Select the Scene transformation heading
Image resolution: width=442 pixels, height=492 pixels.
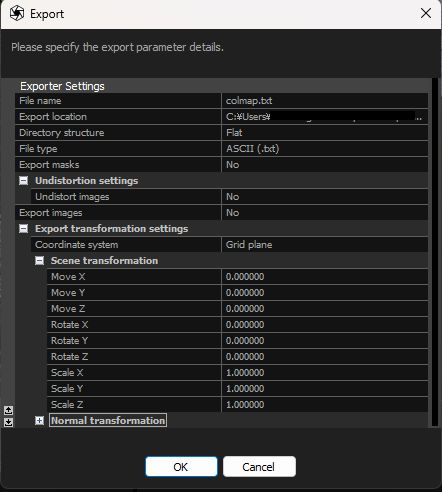(x=104, y=261)
